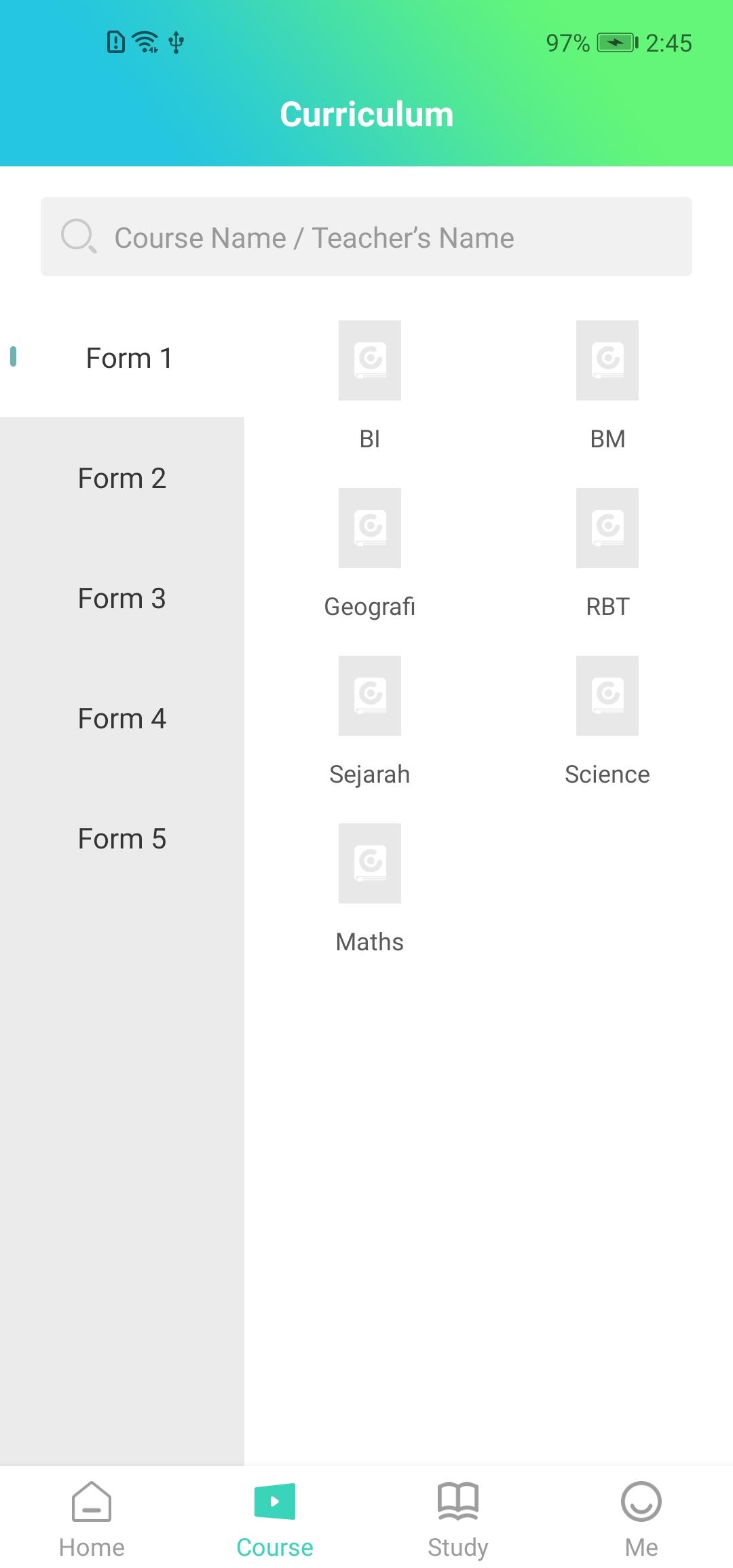Select Form 1 in the sidebar
Image resolution: width=733 pixels, height=1568 pixels.
pyautogui.click(x=129, y=358)
